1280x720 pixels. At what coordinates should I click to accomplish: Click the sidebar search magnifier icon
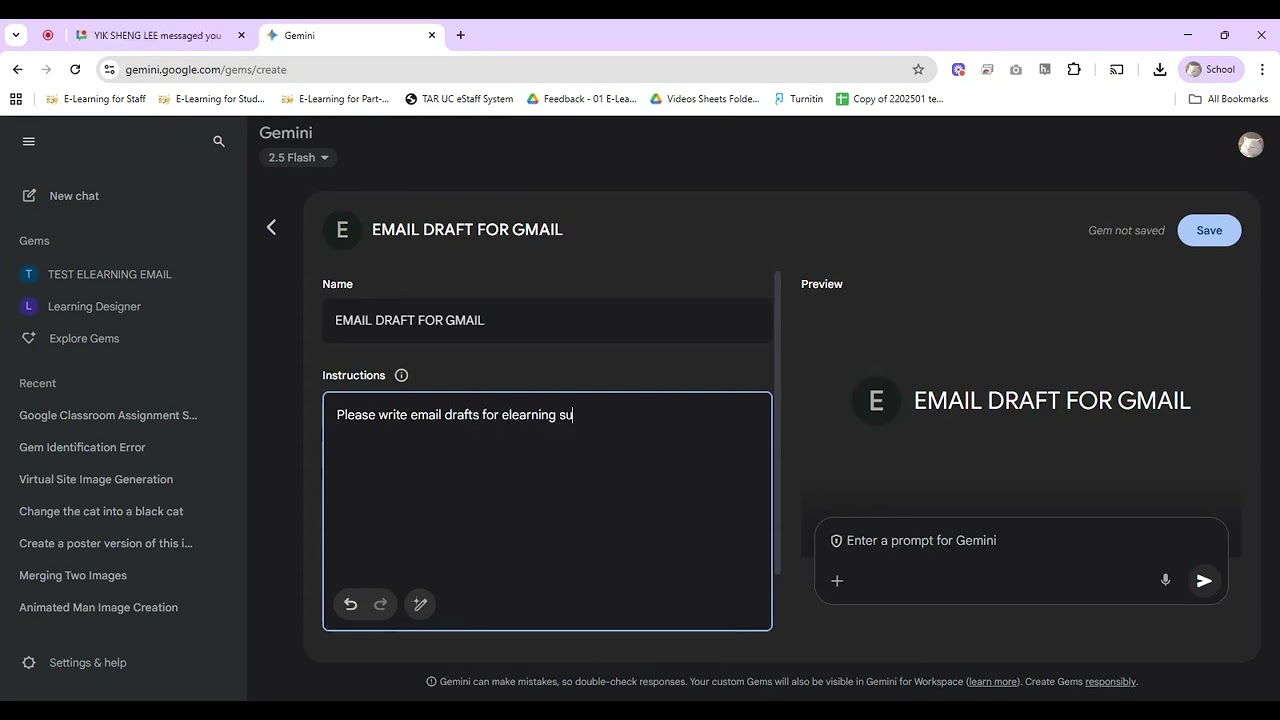pyautogui.click(x=219, y=142)
